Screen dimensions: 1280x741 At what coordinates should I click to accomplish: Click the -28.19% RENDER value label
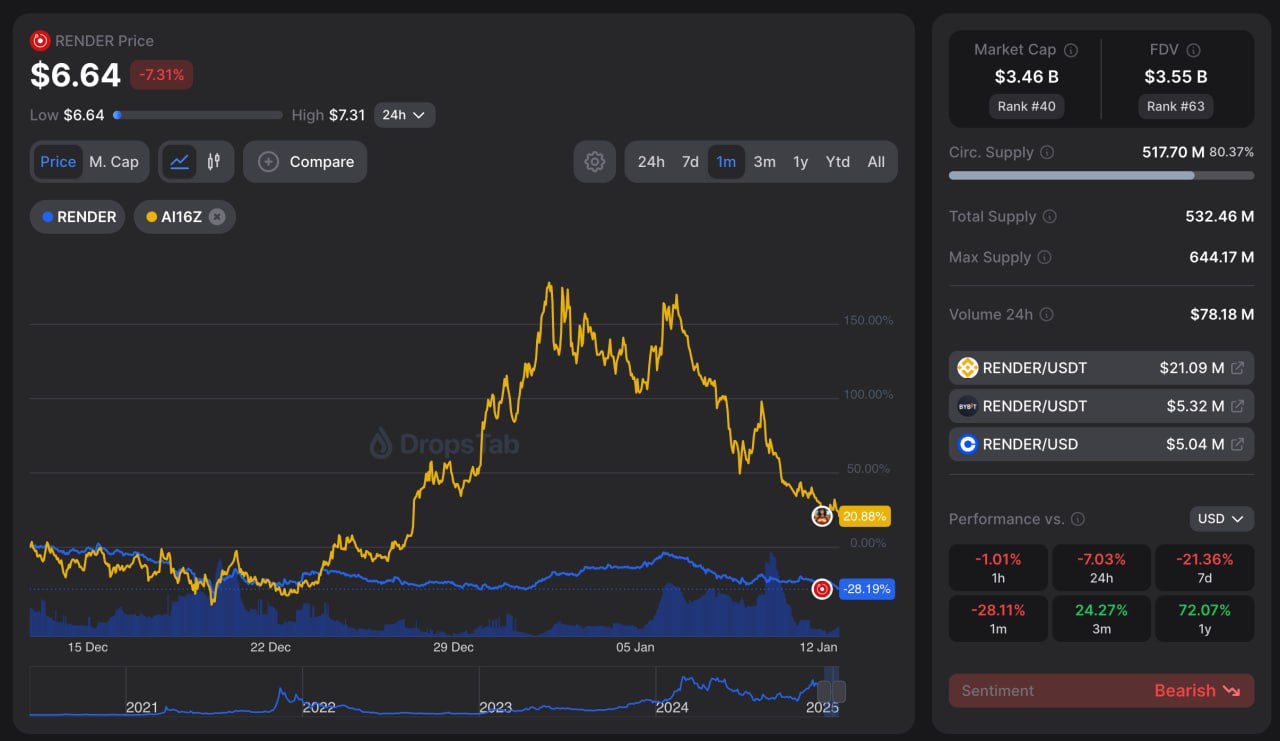pos(866,589)
